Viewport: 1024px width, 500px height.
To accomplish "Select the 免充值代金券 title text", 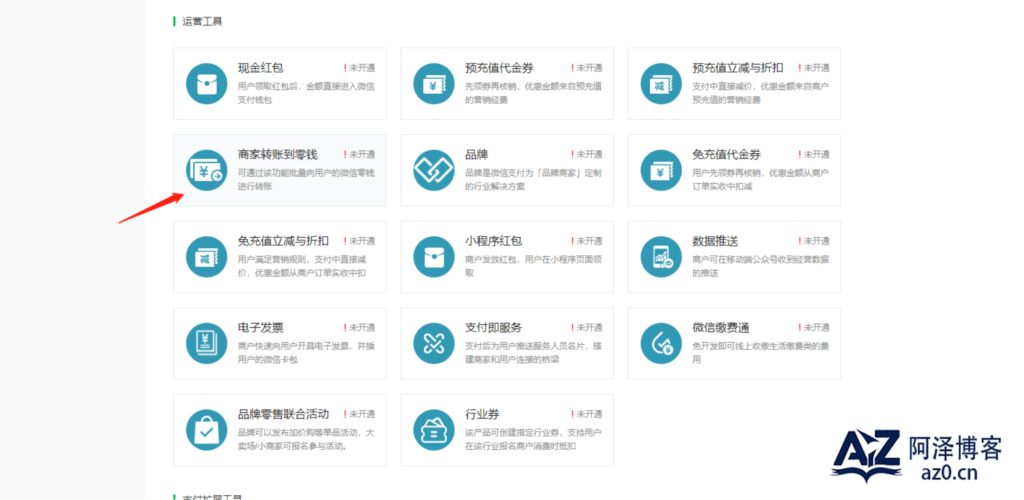I will [x=726, y=155].
